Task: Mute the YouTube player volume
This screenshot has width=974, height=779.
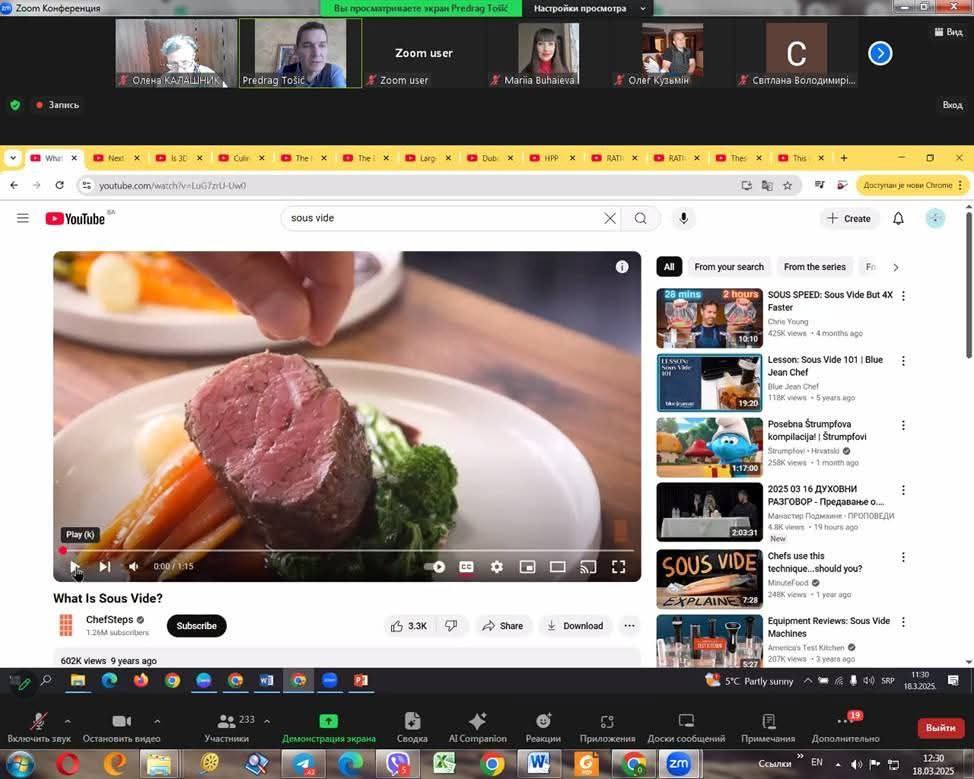Action: [134, 567]
